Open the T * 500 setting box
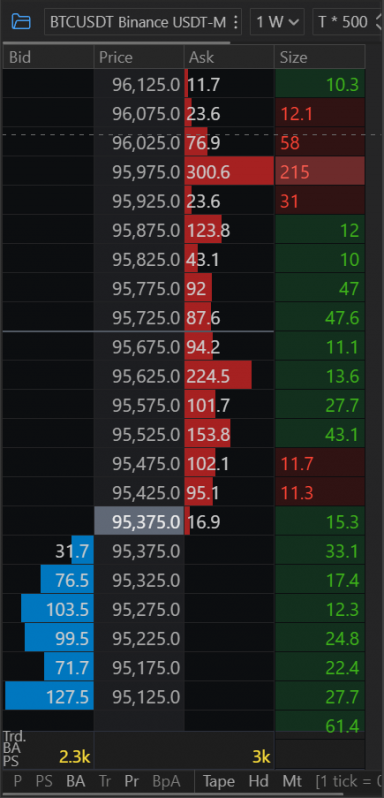Image resolution: width=384 pixels, height=798 pixels. pos(348,22)
